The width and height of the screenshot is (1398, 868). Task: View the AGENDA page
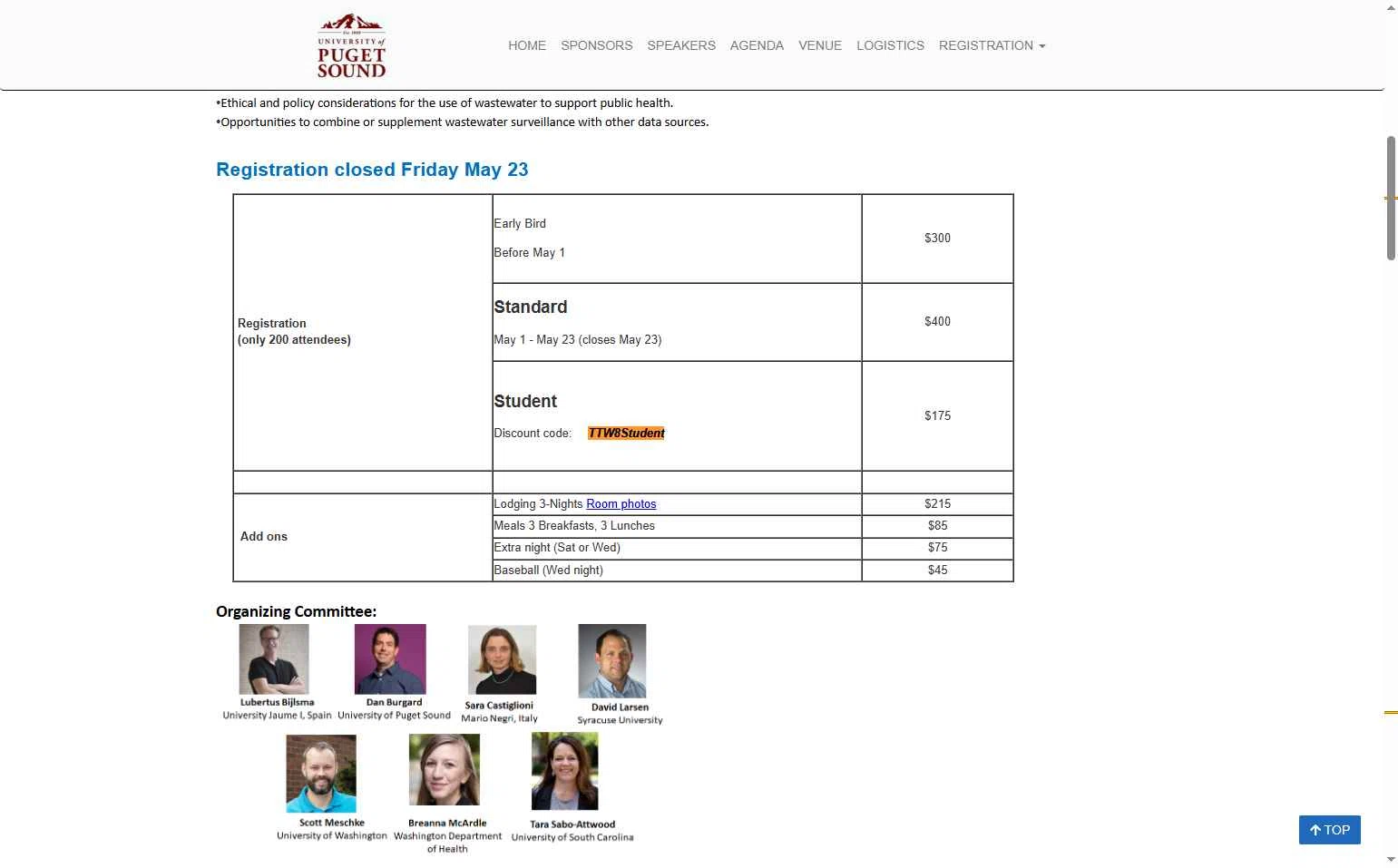point(757,45)
